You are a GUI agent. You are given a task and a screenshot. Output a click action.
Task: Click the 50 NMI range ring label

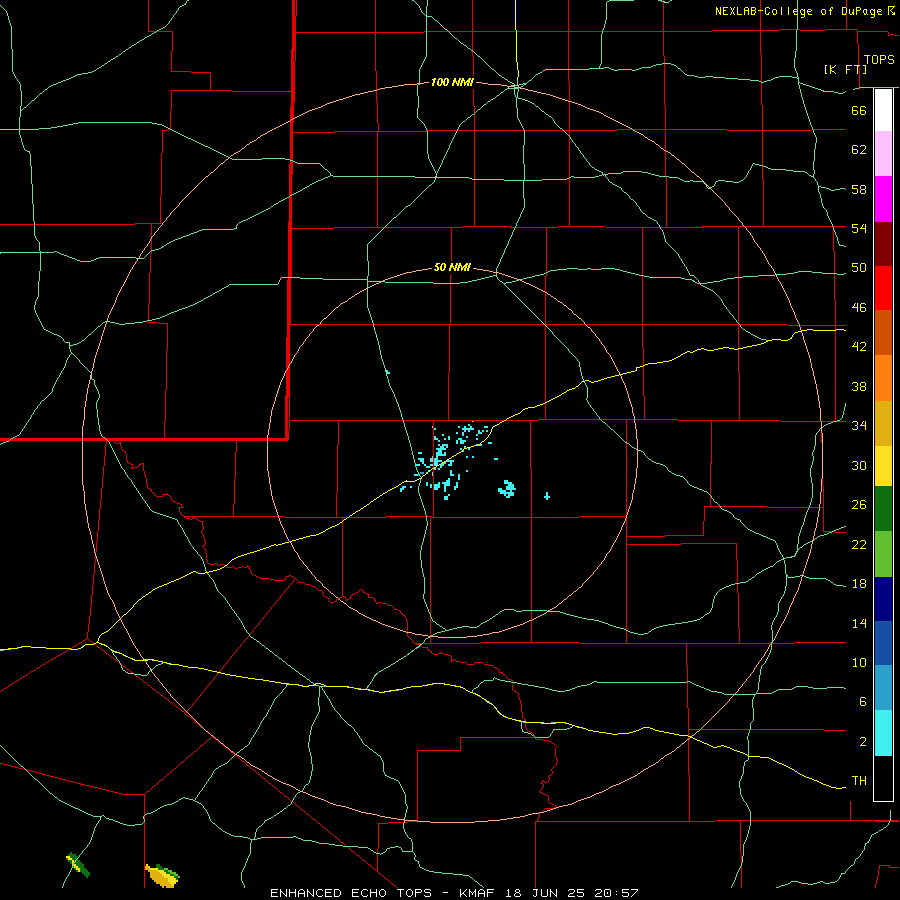[452, 267]
